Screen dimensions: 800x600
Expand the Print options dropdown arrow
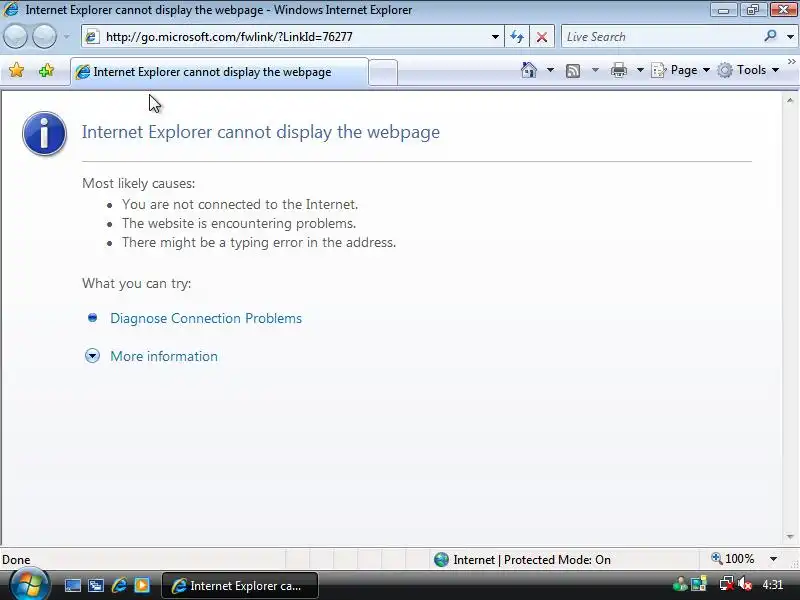tap(640, 70)
